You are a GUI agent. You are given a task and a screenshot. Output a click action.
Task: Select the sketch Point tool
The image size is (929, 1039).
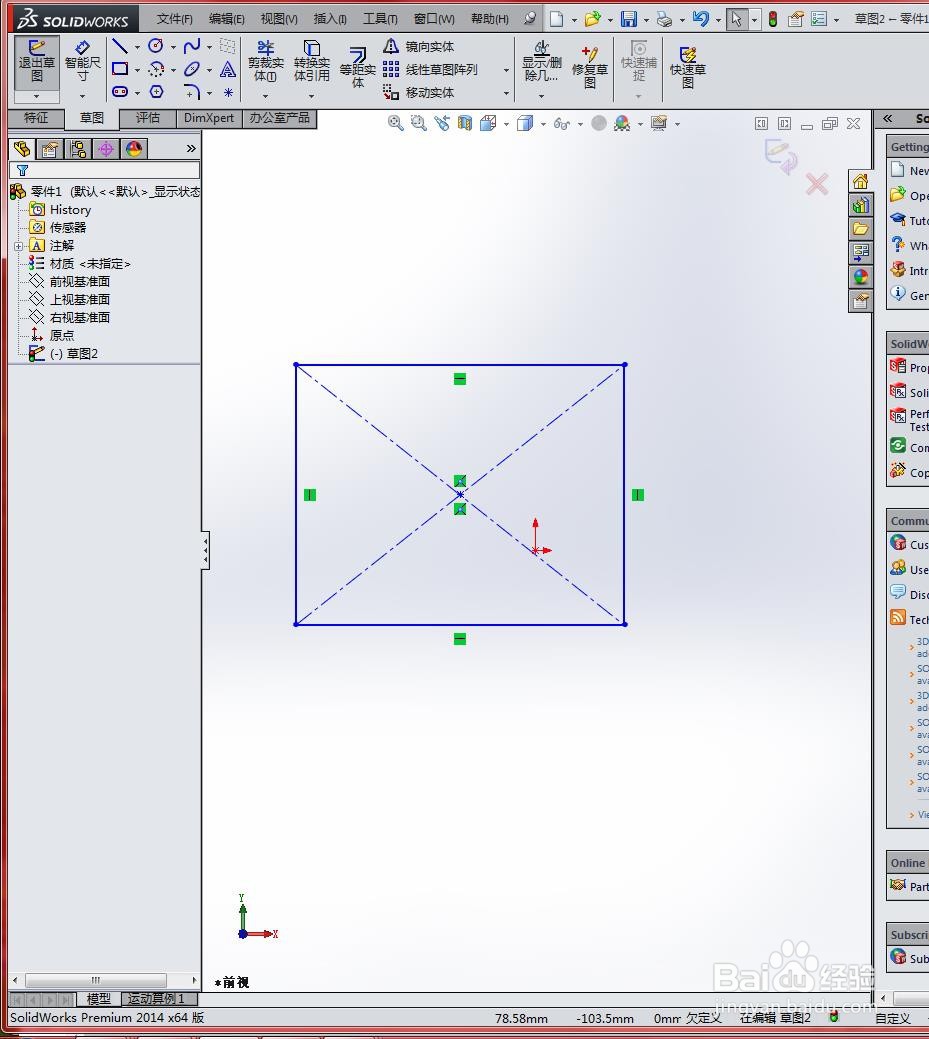pyautogui.click(x=228, y=92)
